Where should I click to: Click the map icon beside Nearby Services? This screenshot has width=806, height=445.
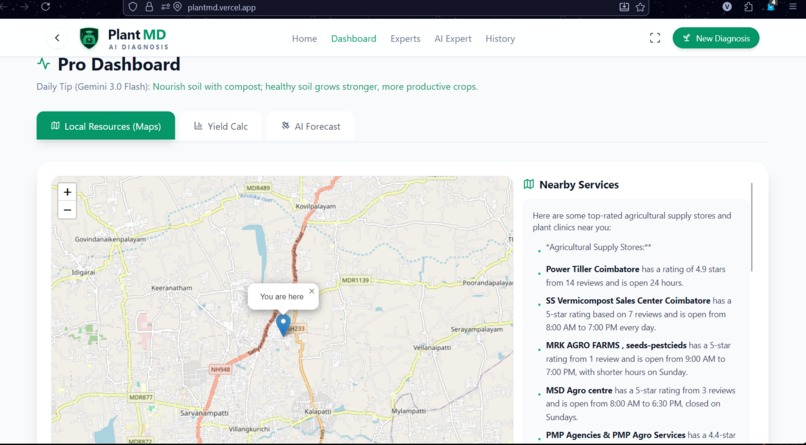(528, 184)
